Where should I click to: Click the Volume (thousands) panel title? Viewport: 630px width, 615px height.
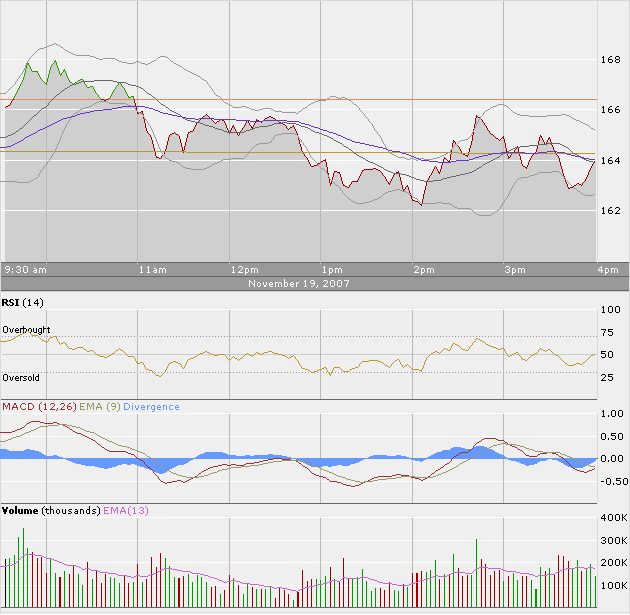49,511
